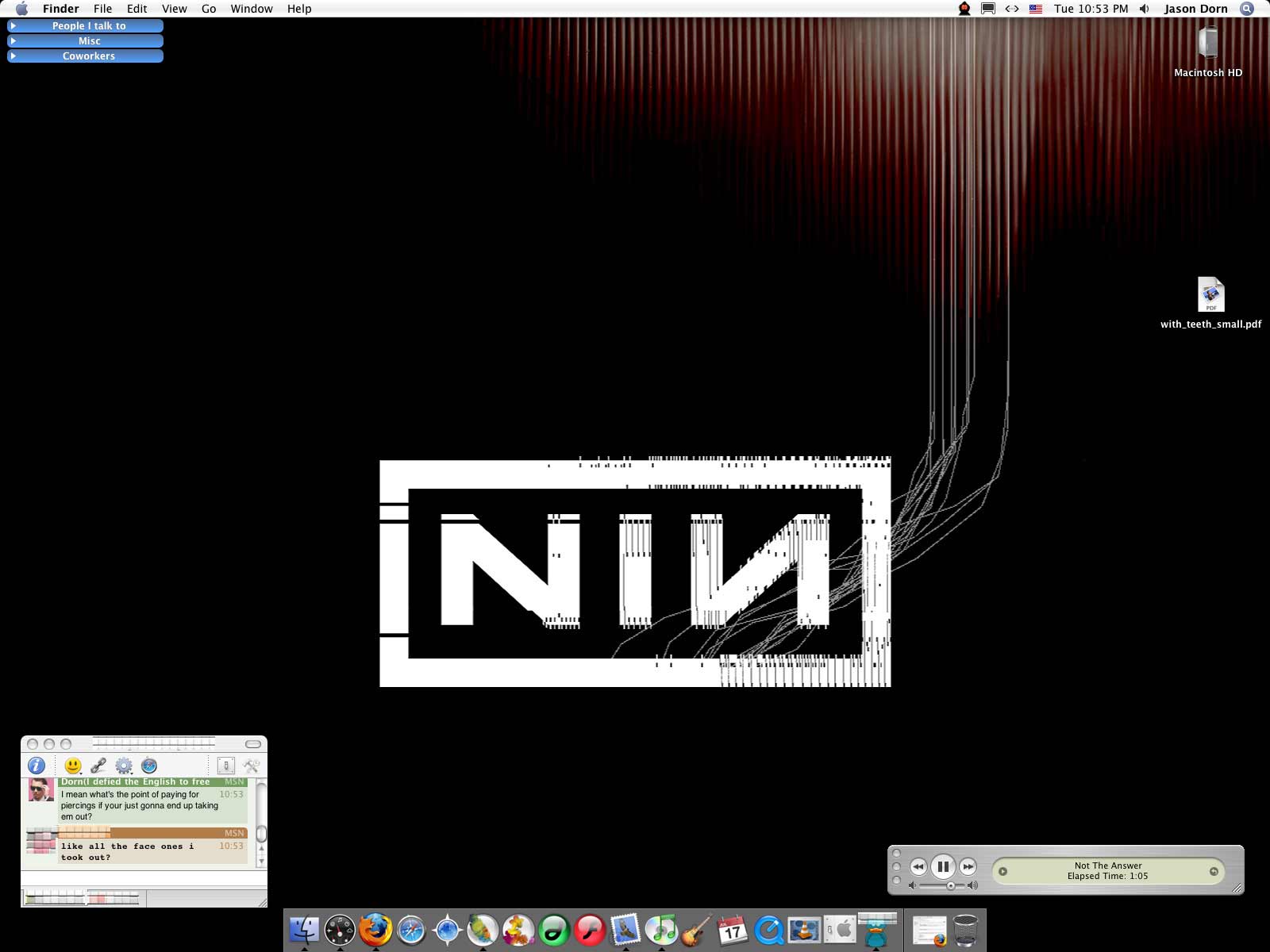This screenshot has width=1270, height=952.
Task: Open the Apple menu
Action: tap(21, 9)
